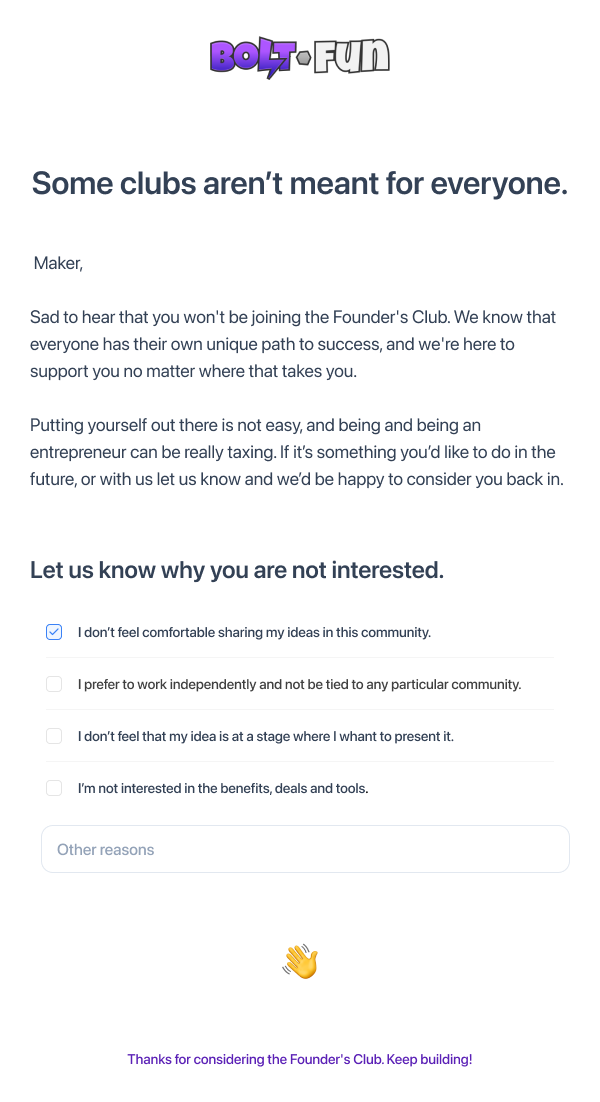Viewport: 600px width, 1102px height.
Task: Enable the "not interested in the benefits" checkbox
Action: (54, 788)
